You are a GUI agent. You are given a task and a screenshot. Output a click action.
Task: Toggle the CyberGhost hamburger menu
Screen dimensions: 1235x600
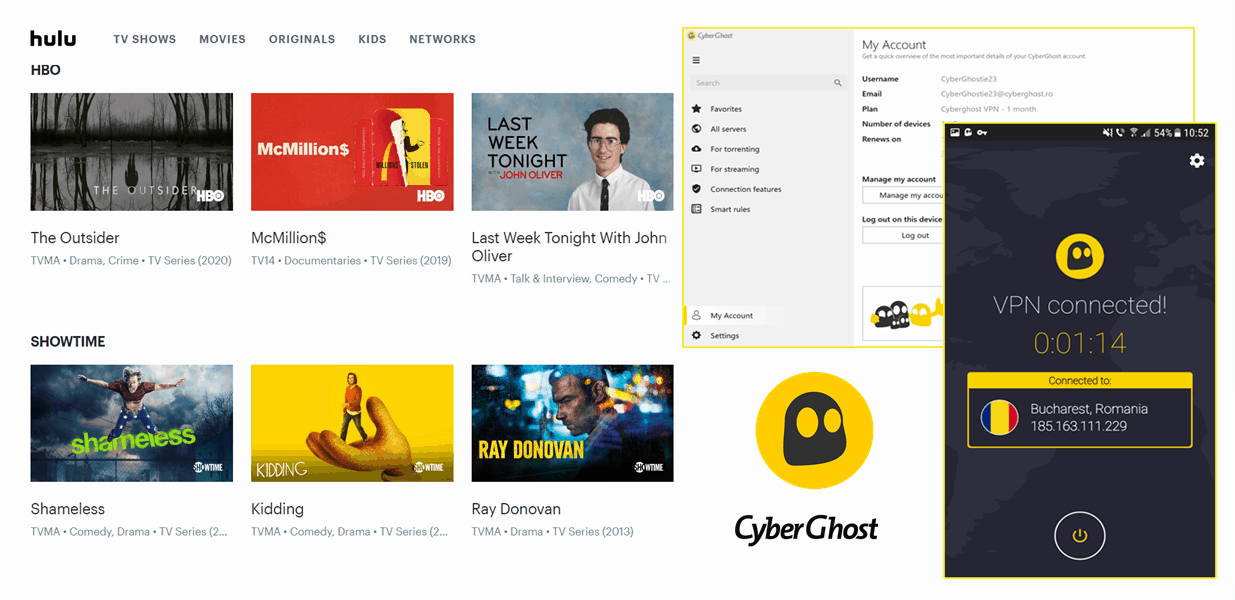tap(696, 60)
